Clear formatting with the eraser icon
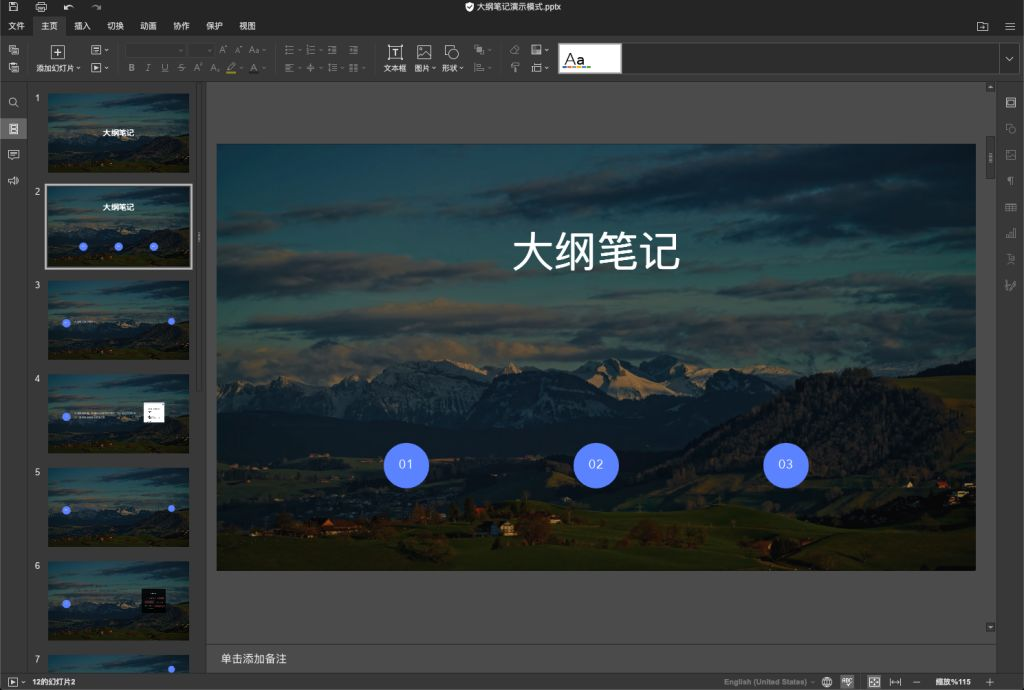The width and height of the screenshot is (1024, 690). pos(515,50)
